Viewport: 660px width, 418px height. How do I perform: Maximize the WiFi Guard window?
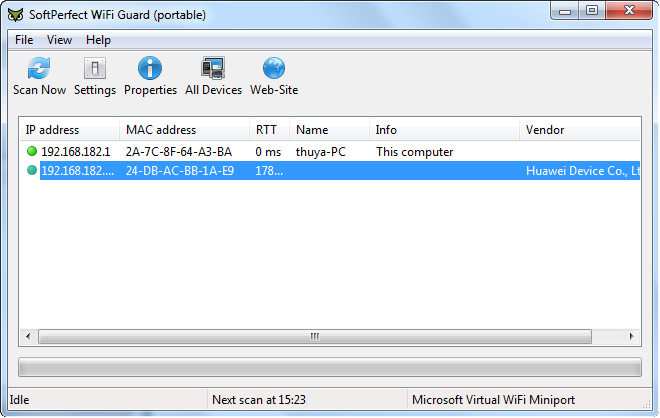pyautogui.click(x=592, y=11)
